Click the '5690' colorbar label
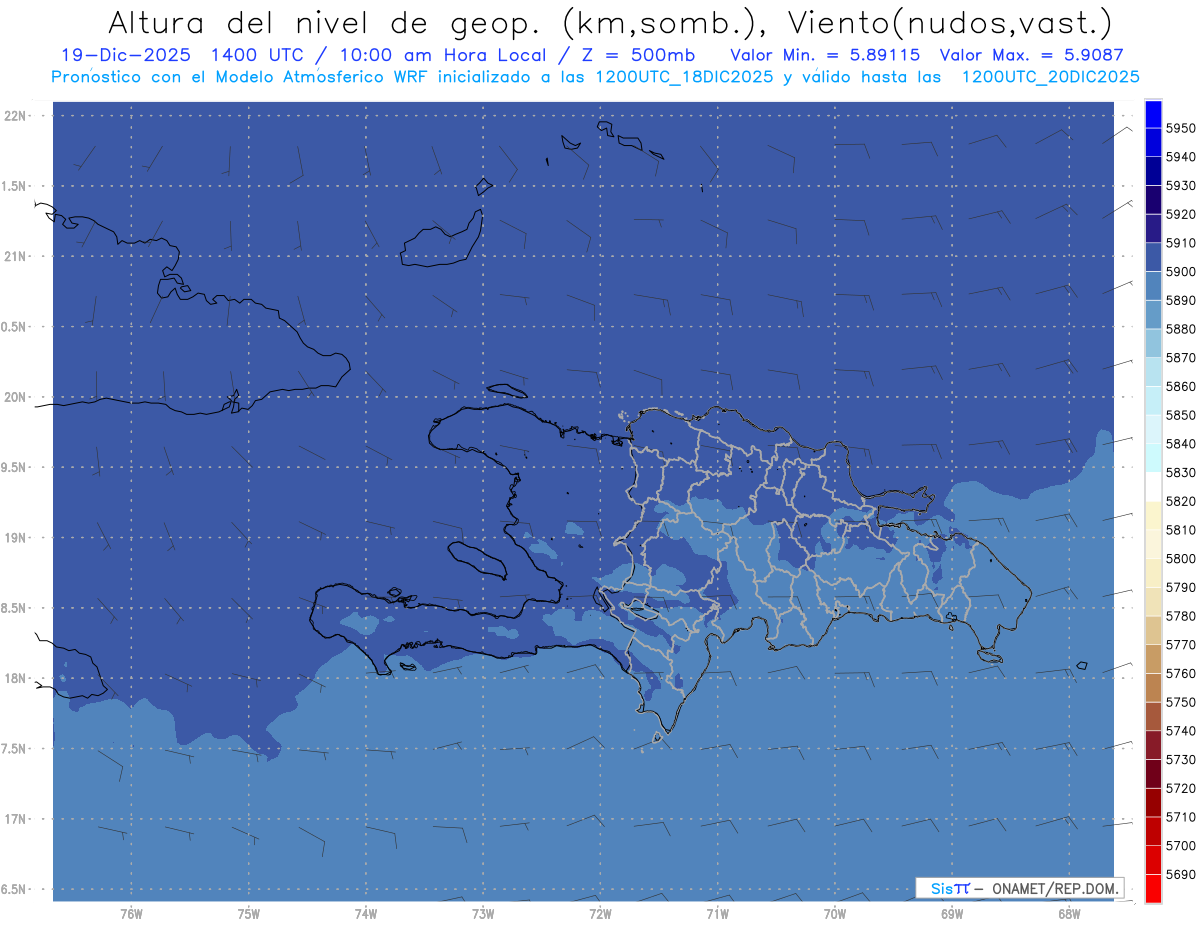1200x927 pixels. [x=1181, y=874]
